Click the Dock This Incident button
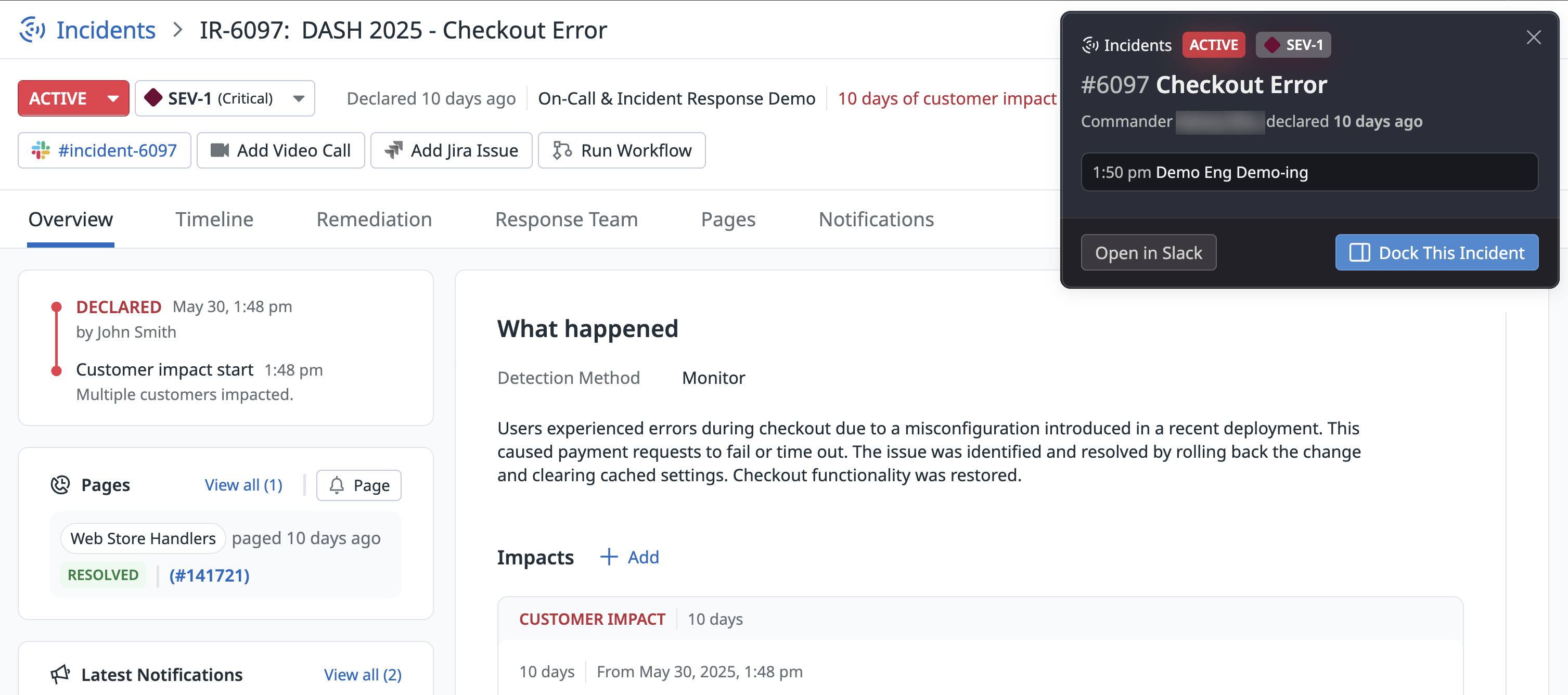This screenshot has width=1568, height=695. pyautogui.click(x=1436, y=252)
